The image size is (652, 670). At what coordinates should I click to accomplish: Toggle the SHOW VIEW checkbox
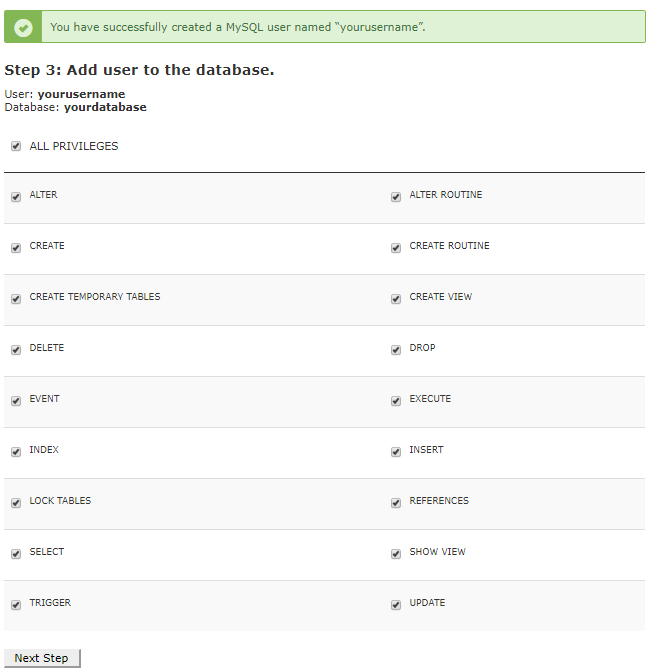pyautogui.click(x=396, y=554)
